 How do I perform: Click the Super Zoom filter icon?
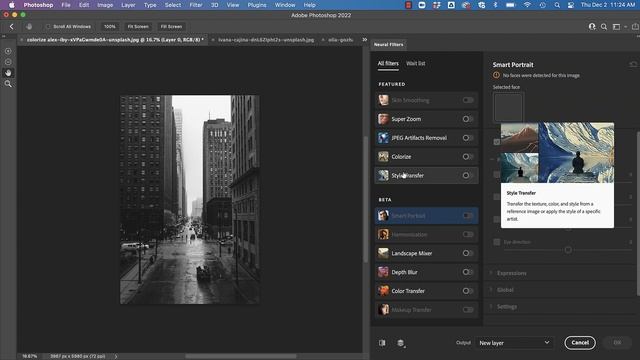tap(383, 119)
